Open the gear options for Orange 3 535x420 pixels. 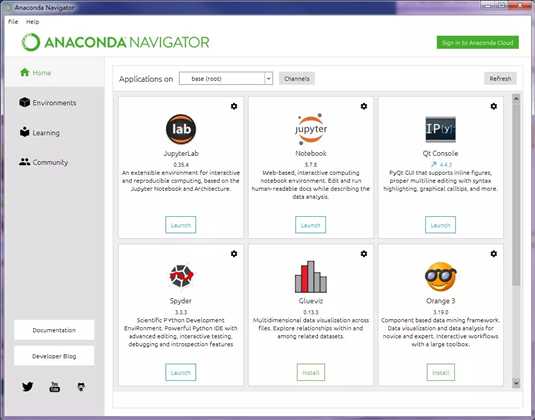coord(494,254)
